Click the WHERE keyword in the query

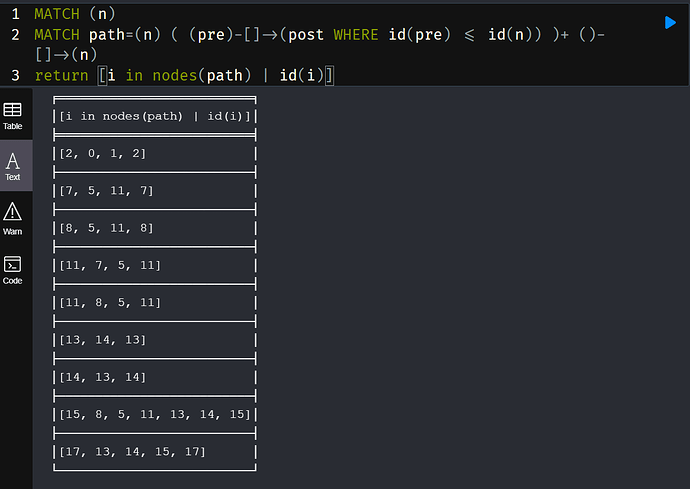coord(356,34)
